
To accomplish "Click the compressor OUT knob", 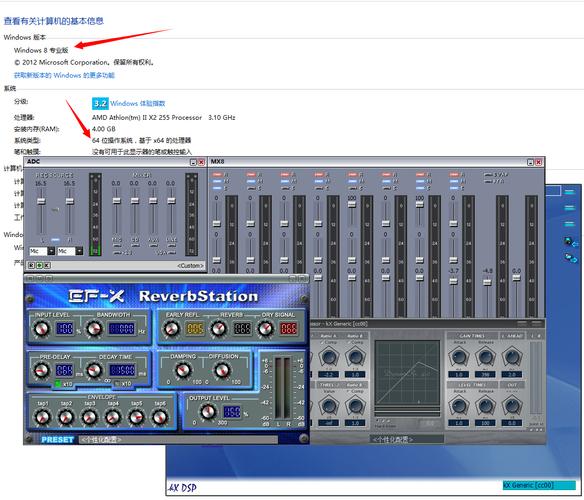I will point(512,406).
